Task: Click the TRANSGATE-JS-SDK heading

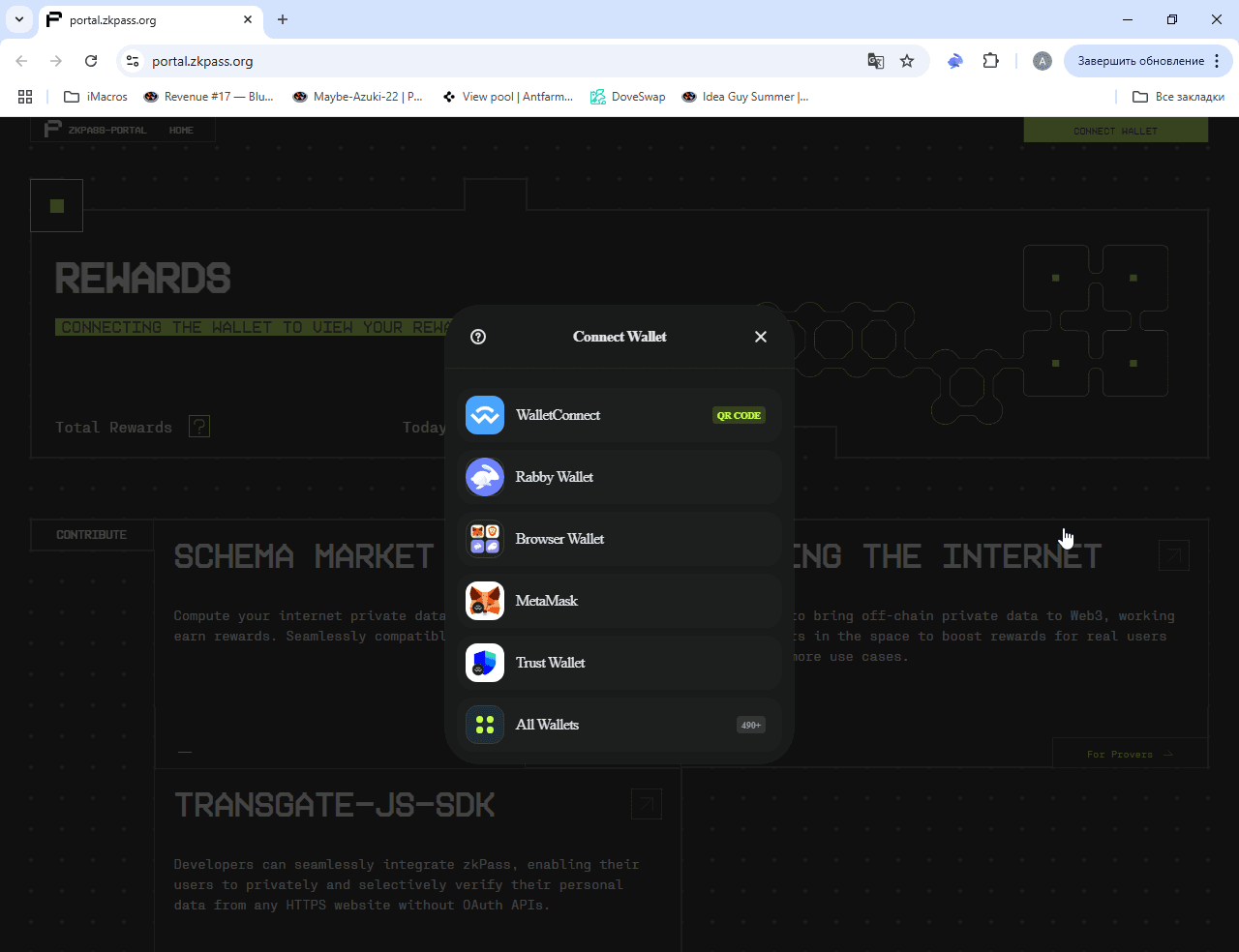Action: [x=334, y=805]
